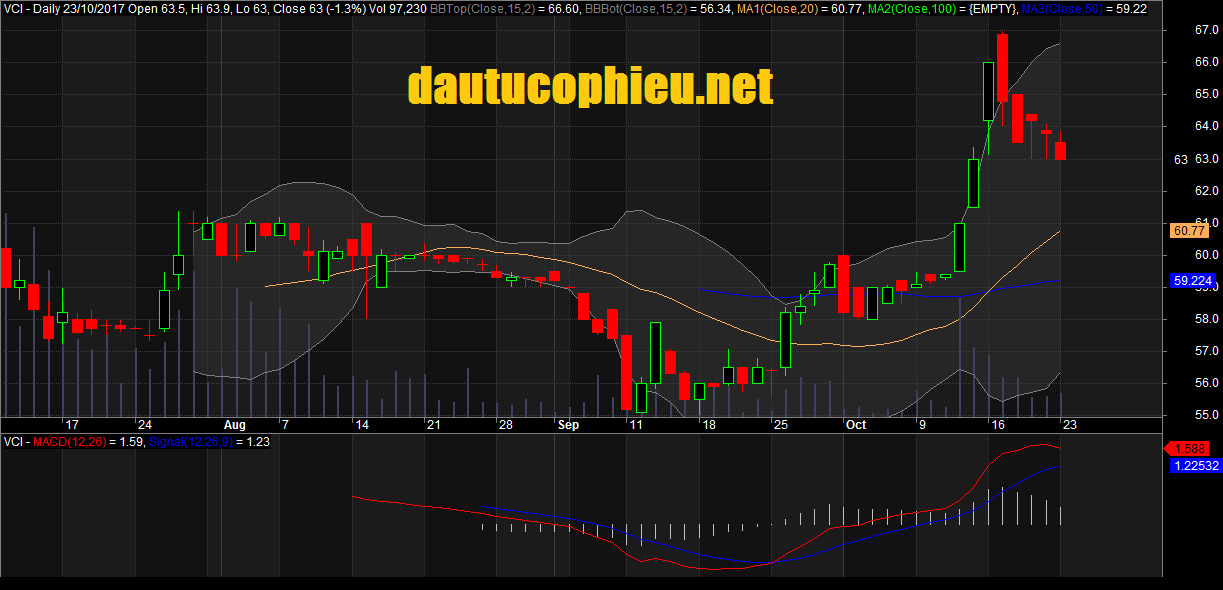Viewport: 1223px width, 590px height.
Task: Click the Signal(12,26,9) label in lower pane
Action: [x=190, y=441]
